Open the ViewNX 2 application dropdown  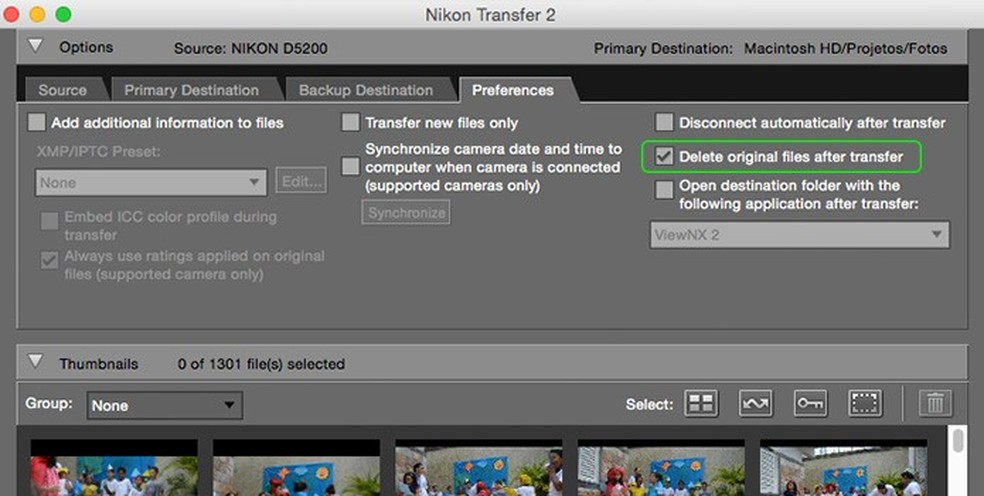[x=800, y=235]
